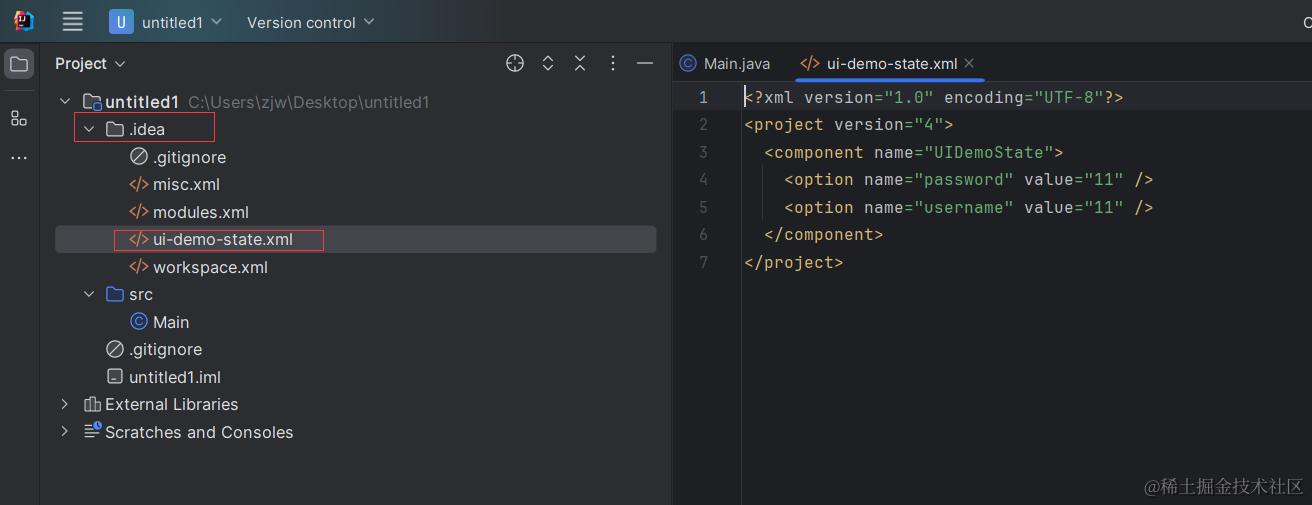Select the .idea folder
The image size is (1312, 505).
147,129
